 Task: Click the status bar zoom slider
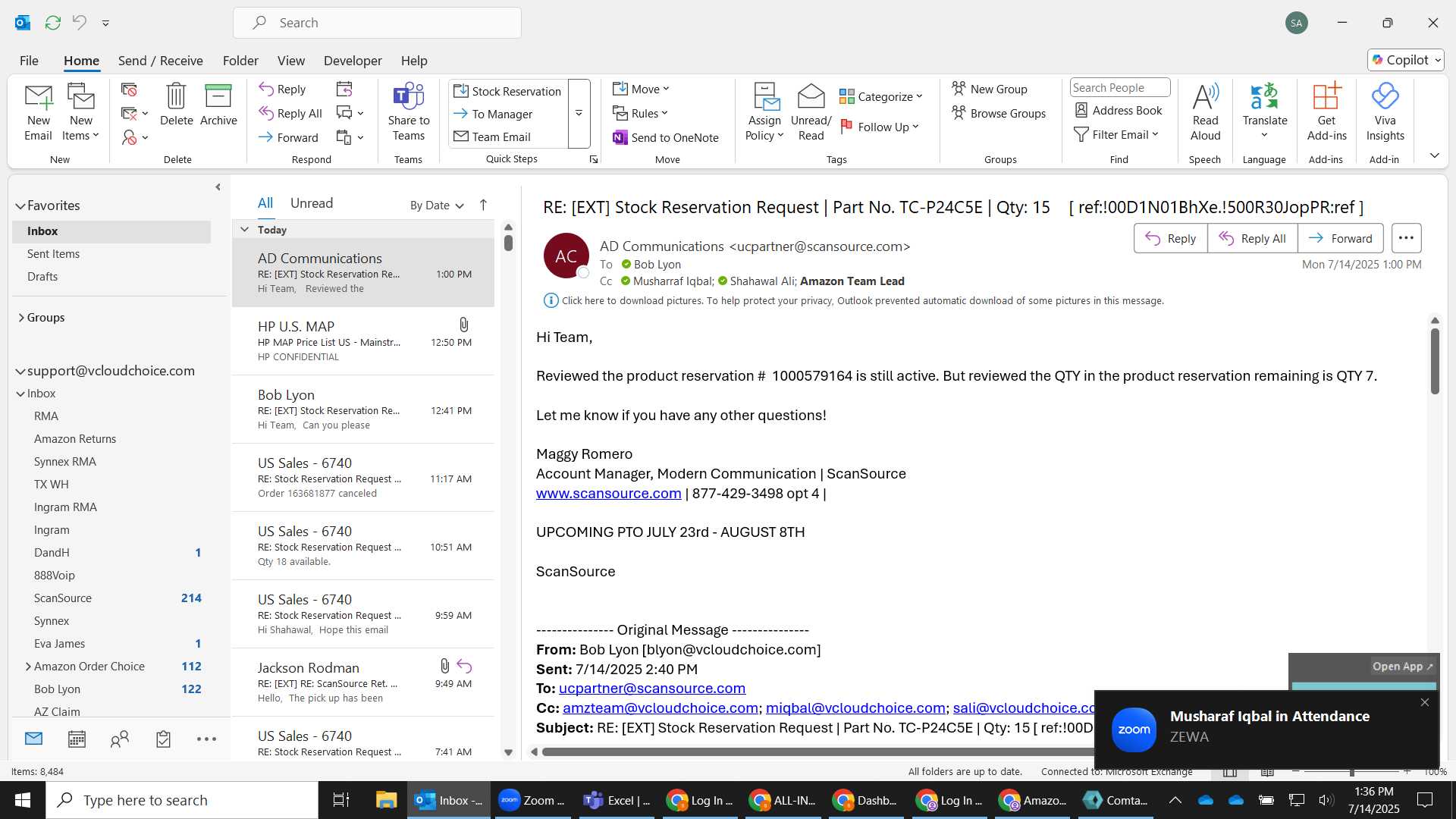tap(1351, 771)
